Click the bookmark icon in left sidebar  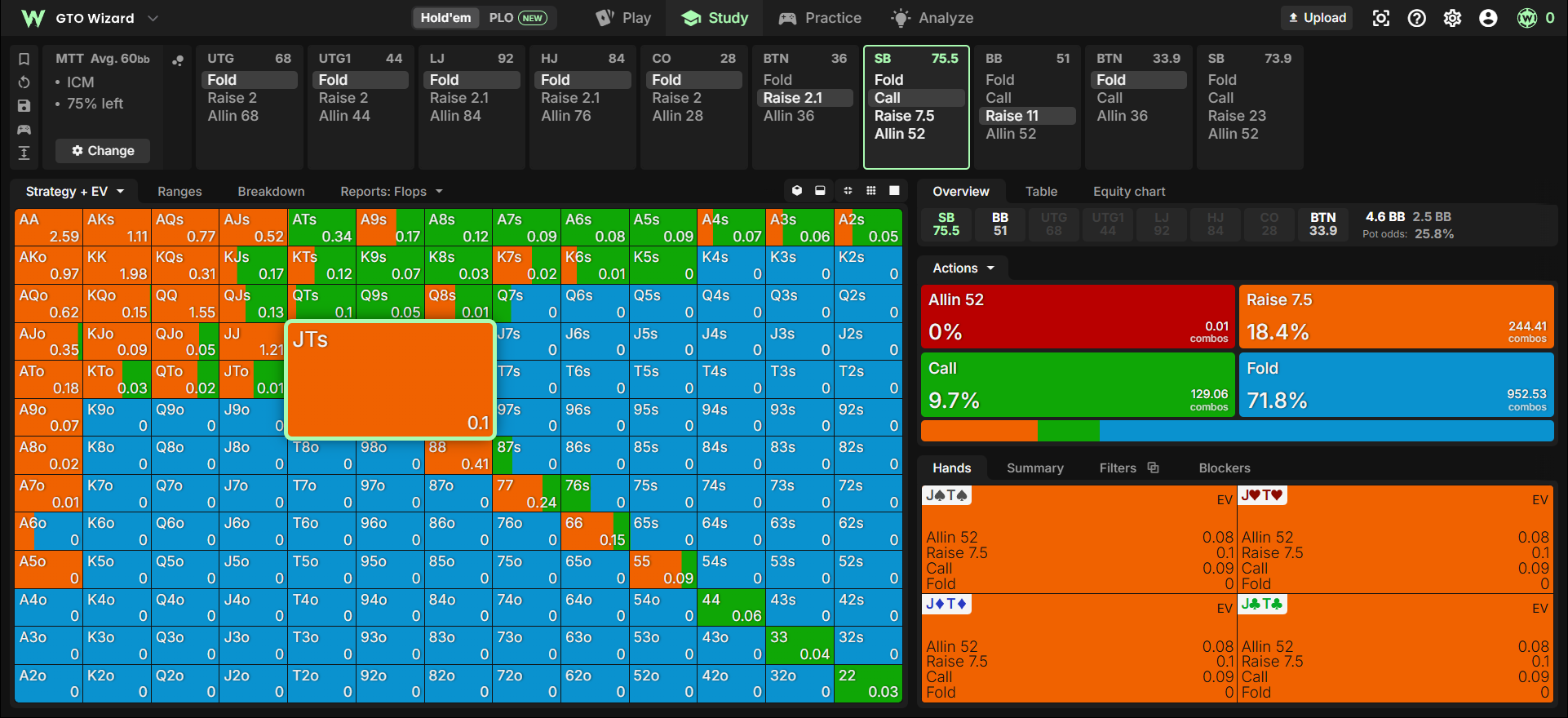(24, 59)
